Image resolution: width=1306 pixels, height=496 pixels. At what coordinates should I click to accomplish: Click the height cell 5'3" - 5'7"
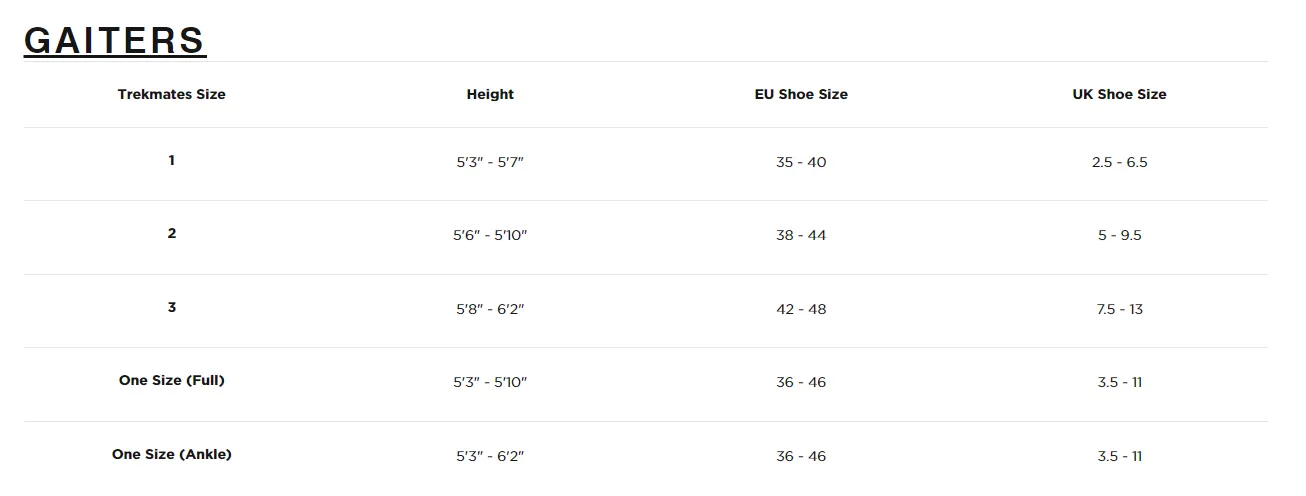click(x=490, y=162)
